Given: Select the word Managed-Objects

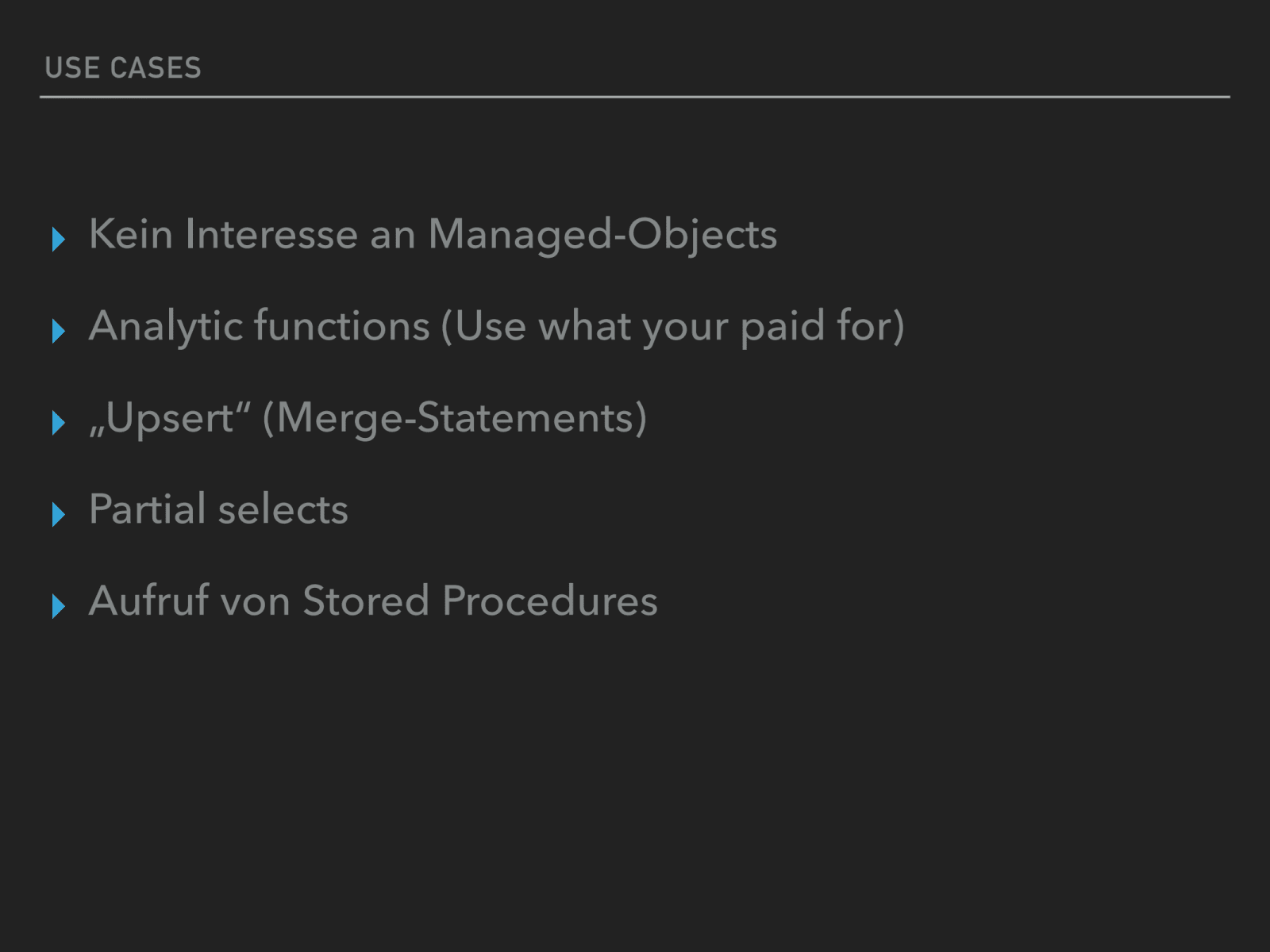Looking at the screenshot, I should click(x=602, y=236).
